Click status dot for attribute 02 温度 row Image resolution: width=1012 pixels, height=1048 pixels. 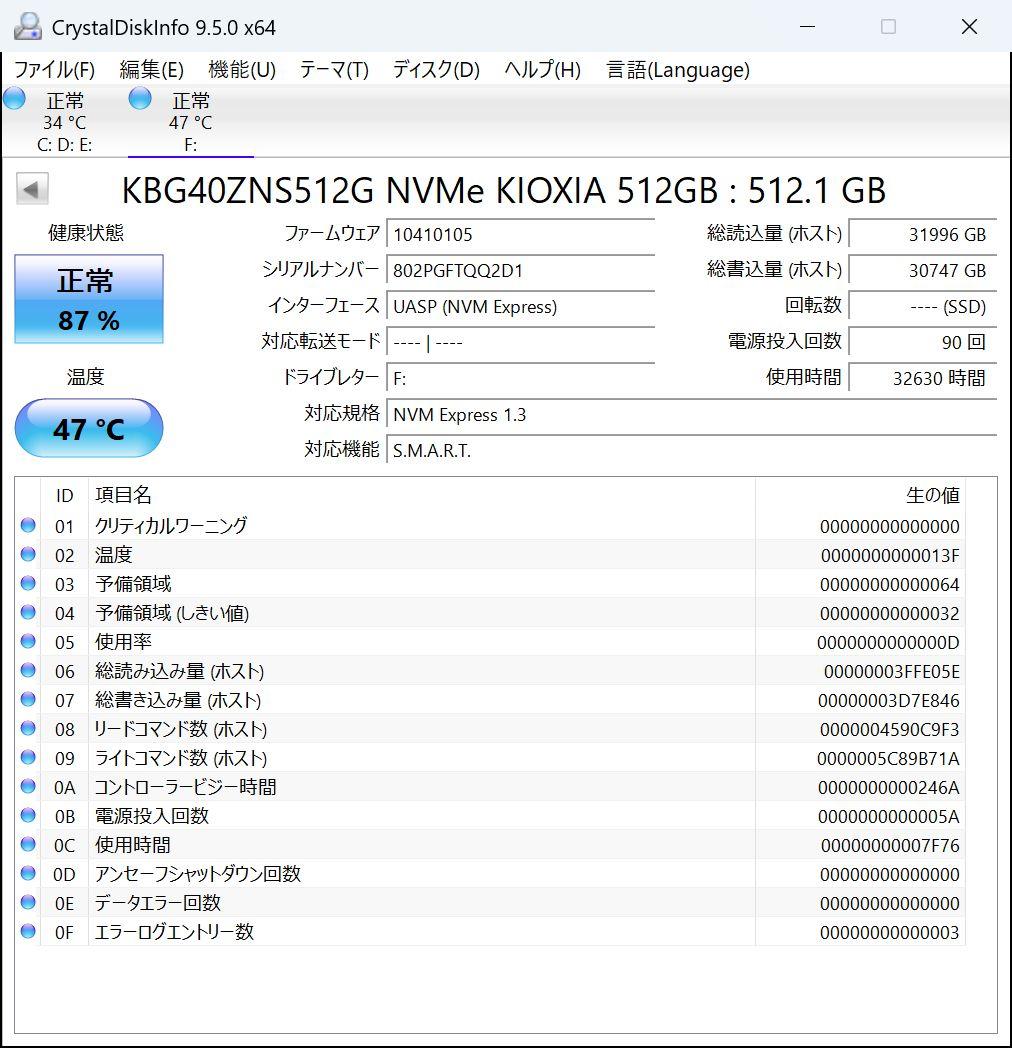[x=28, y=554]
